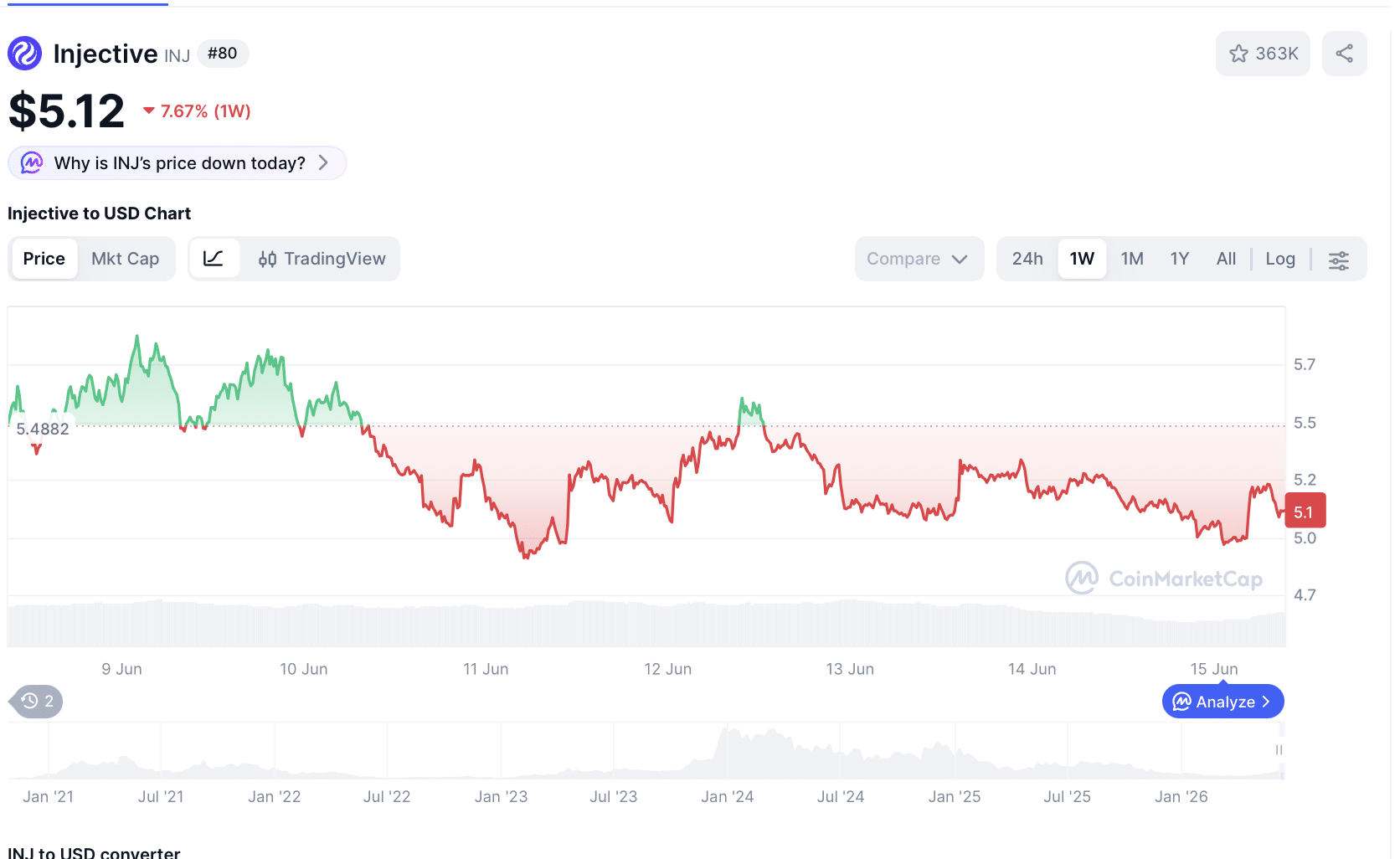1400x859 pixels.
Task: Switch to line chart view icon
Action: point(214,259)
